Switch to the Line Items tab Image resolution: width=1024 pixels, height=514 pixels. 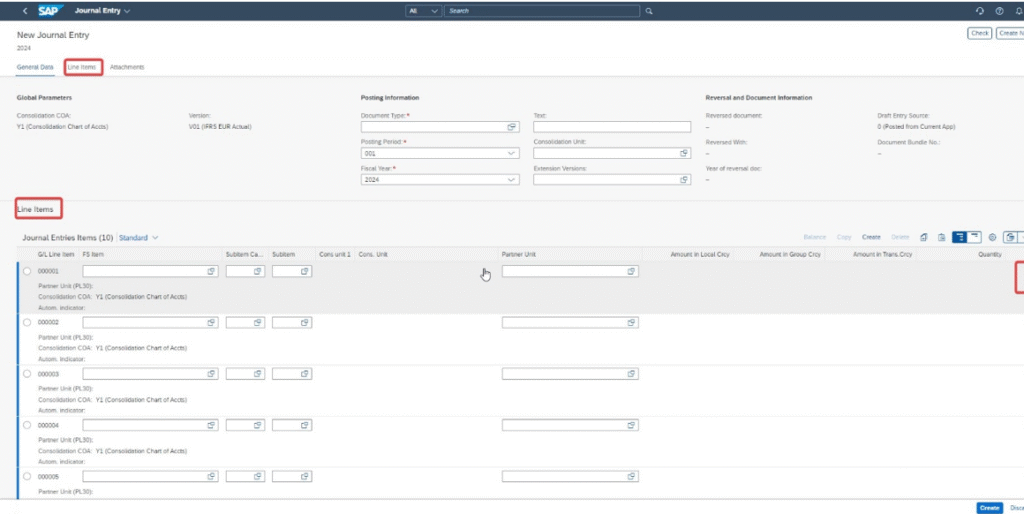tap(82, 67)
